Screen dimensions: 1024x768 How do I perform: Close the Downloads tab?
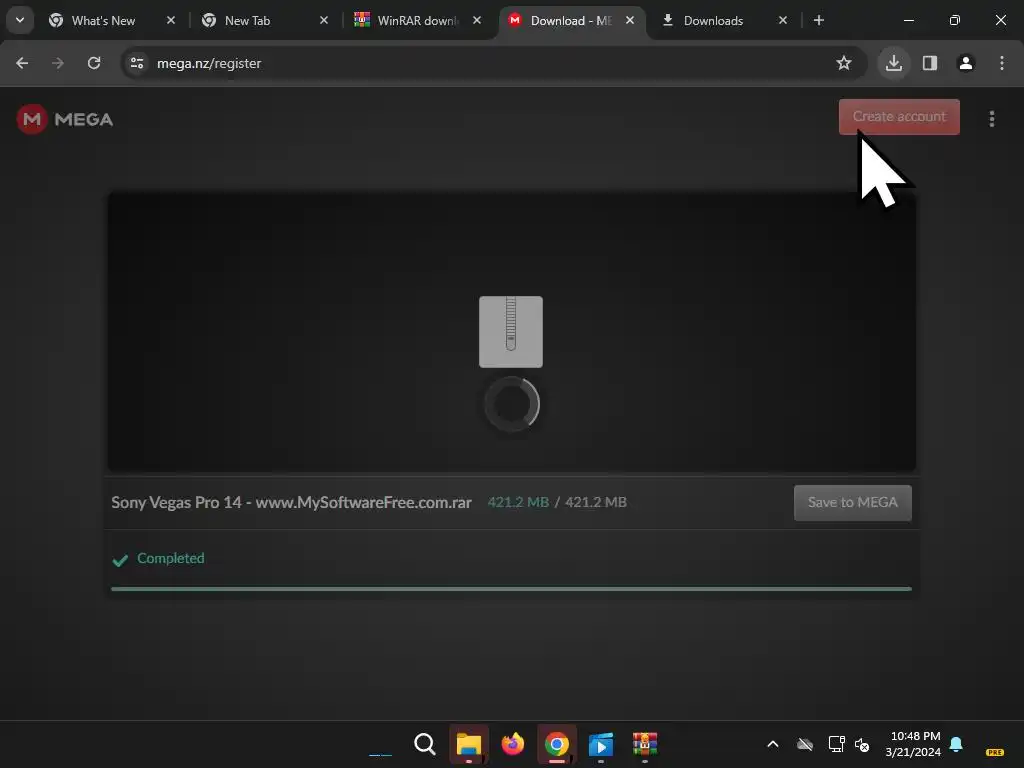pos(782,20)
